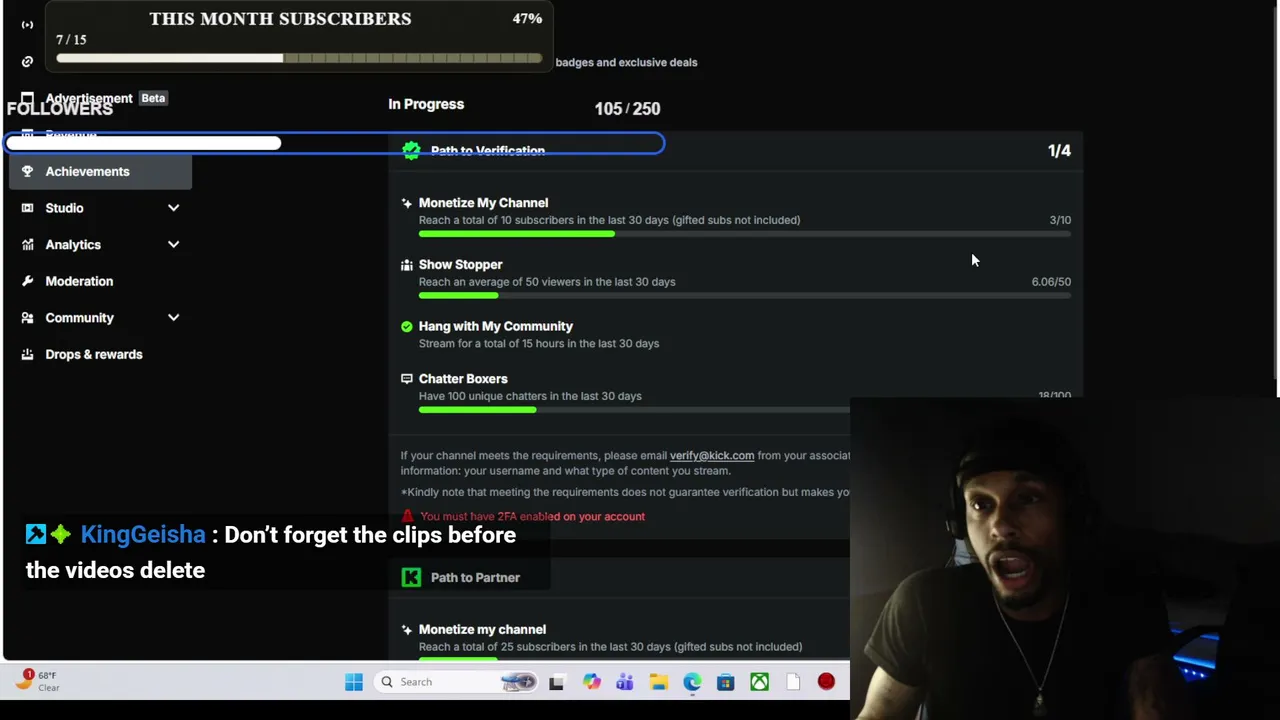The height and width of the screenshot is (720, 1280).
Task: Click the Moderation wrench icon
Action: click(x=27, y=281)
